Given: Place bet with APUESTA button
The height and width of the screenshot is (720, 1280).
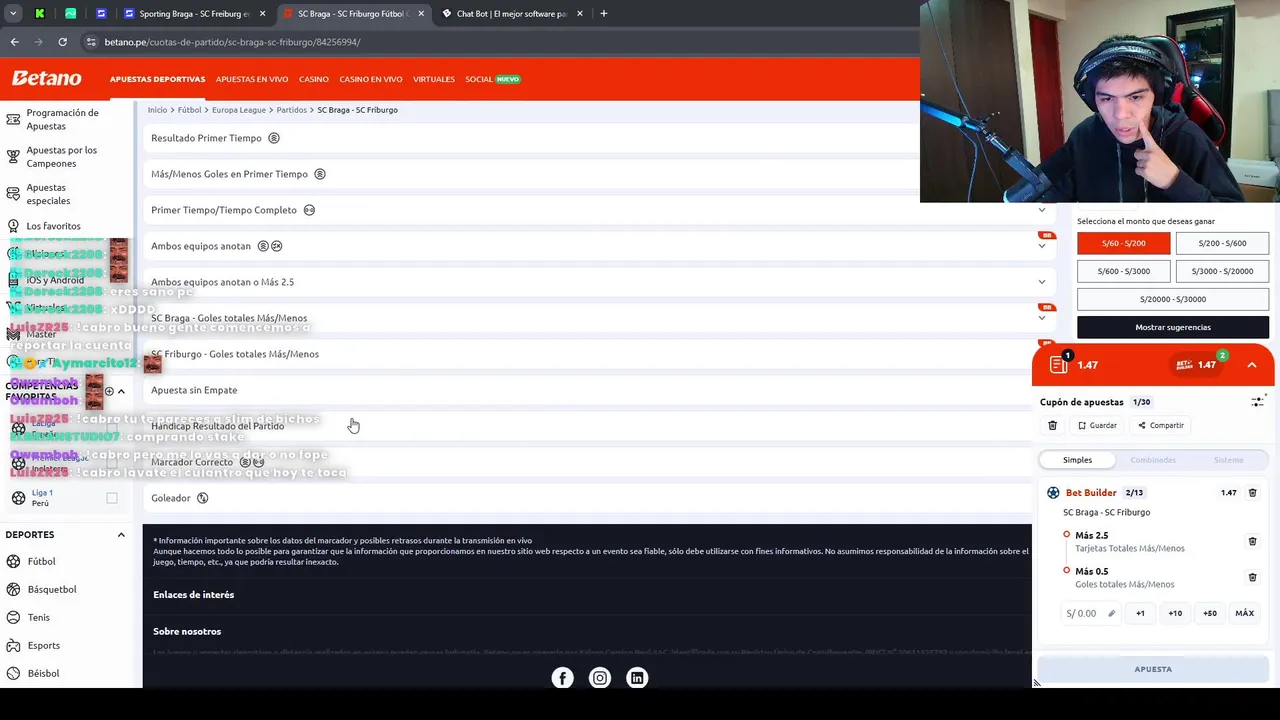Looking at the screenshot, I should (1153, 669).
